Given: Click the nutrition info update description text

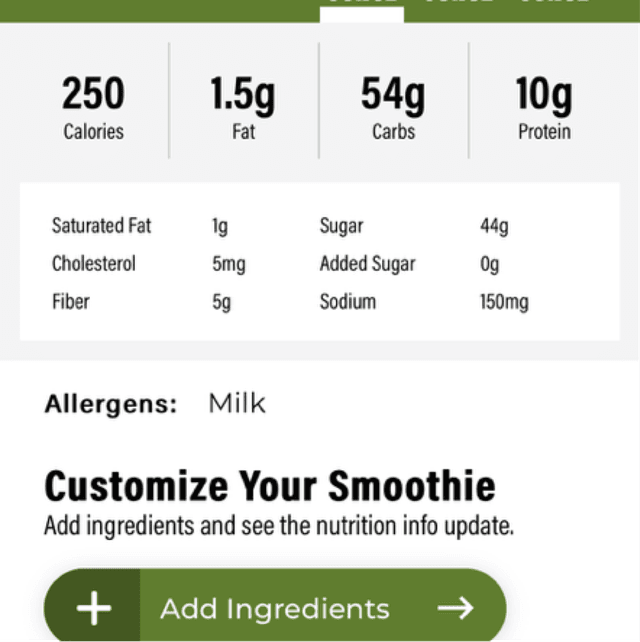Looking at the screenshot, I should click(x=279, y=526).
